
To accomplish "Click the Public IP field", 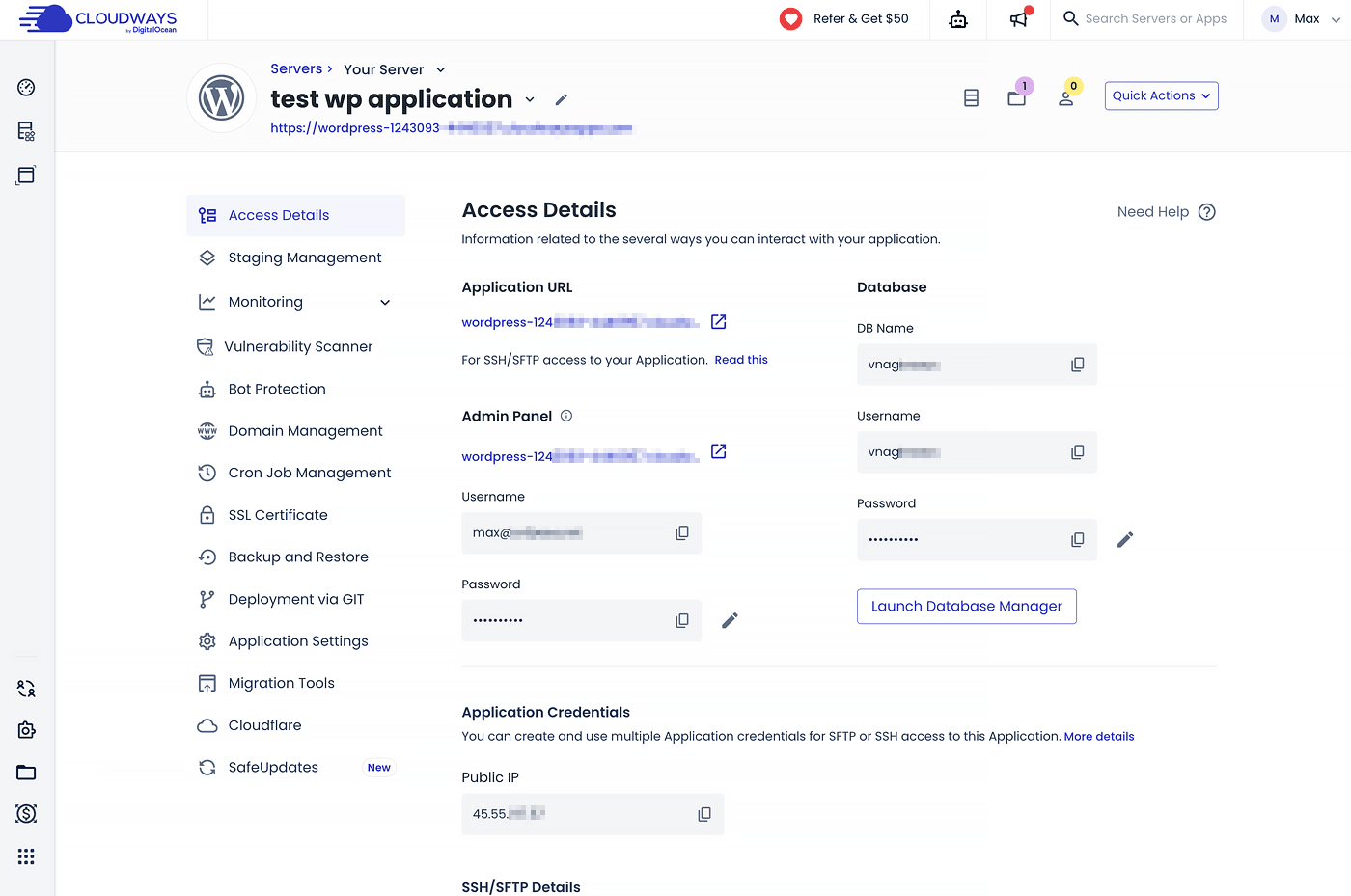I will tap(593, 814).
